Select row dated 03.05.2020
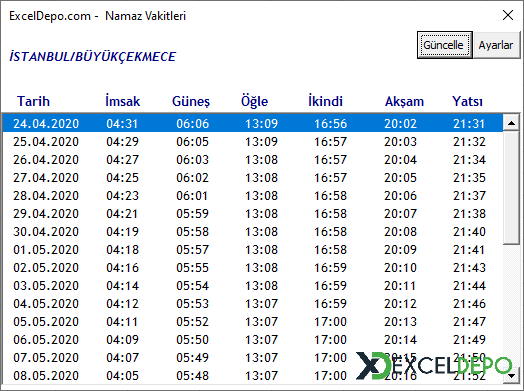This screenshot has width=524, height=391. coord(253,286)
